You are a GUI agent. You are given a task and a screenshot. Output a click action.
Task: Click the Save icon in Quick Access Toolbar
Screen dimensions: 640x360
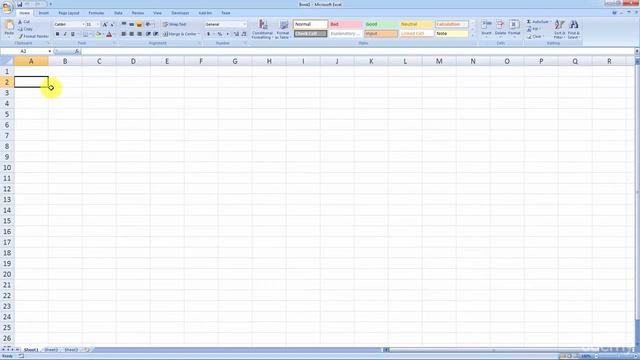[x=19, y=4]
